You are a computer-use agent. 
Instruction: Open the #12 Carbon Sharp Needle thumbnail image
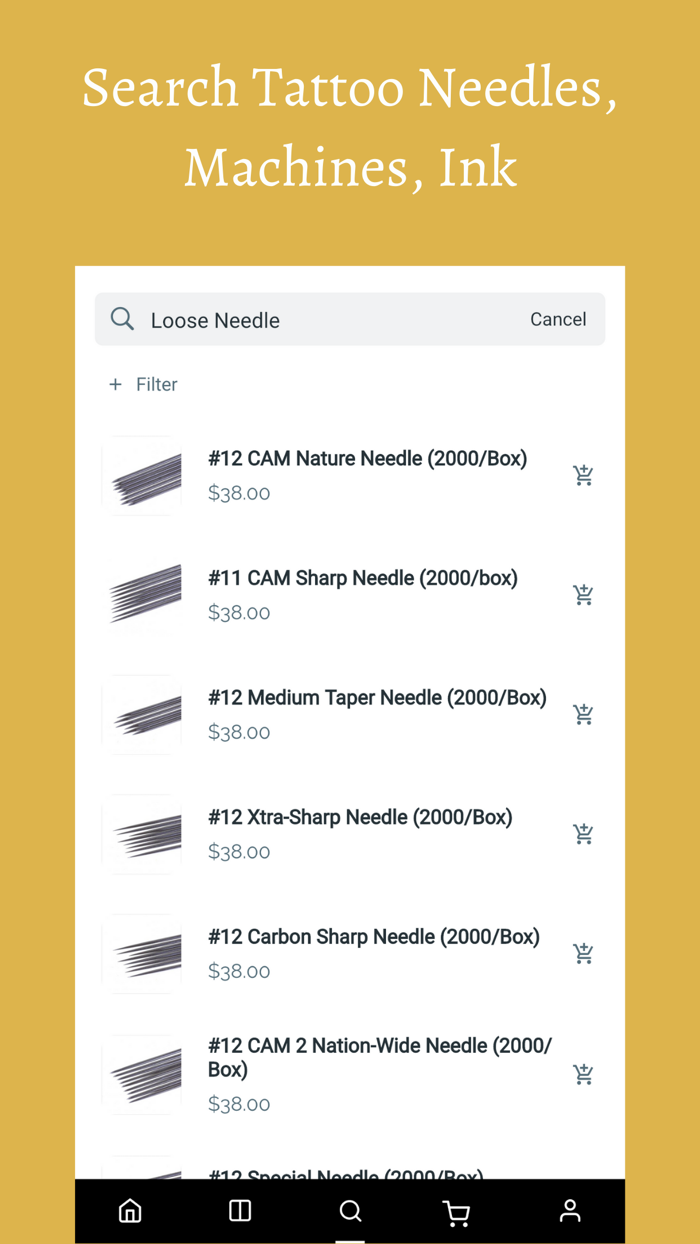tap(142, 953)
